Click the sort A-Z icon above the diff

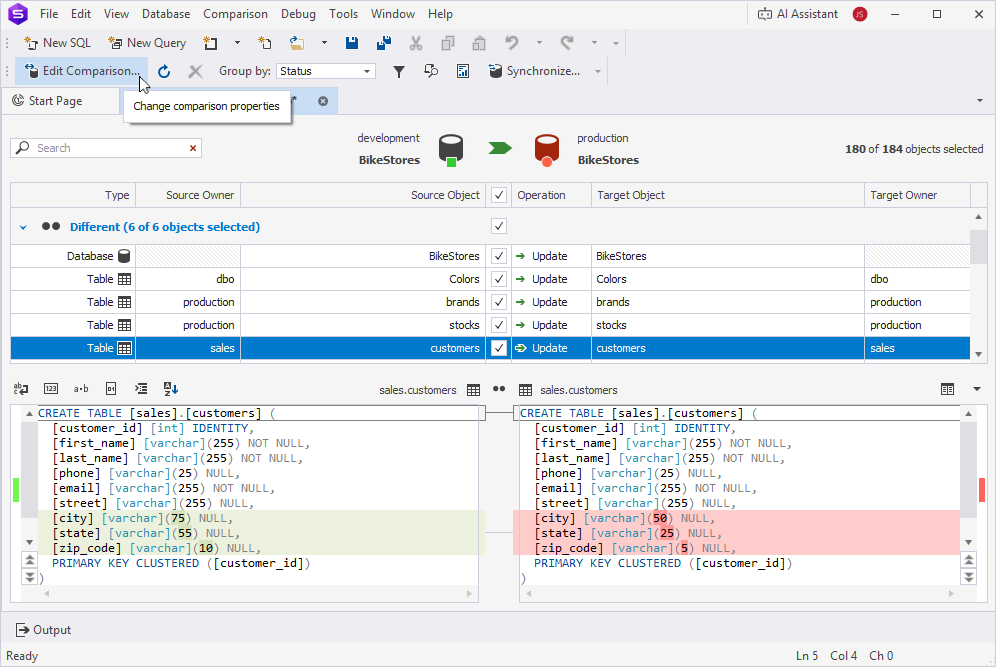pos(170,388)
